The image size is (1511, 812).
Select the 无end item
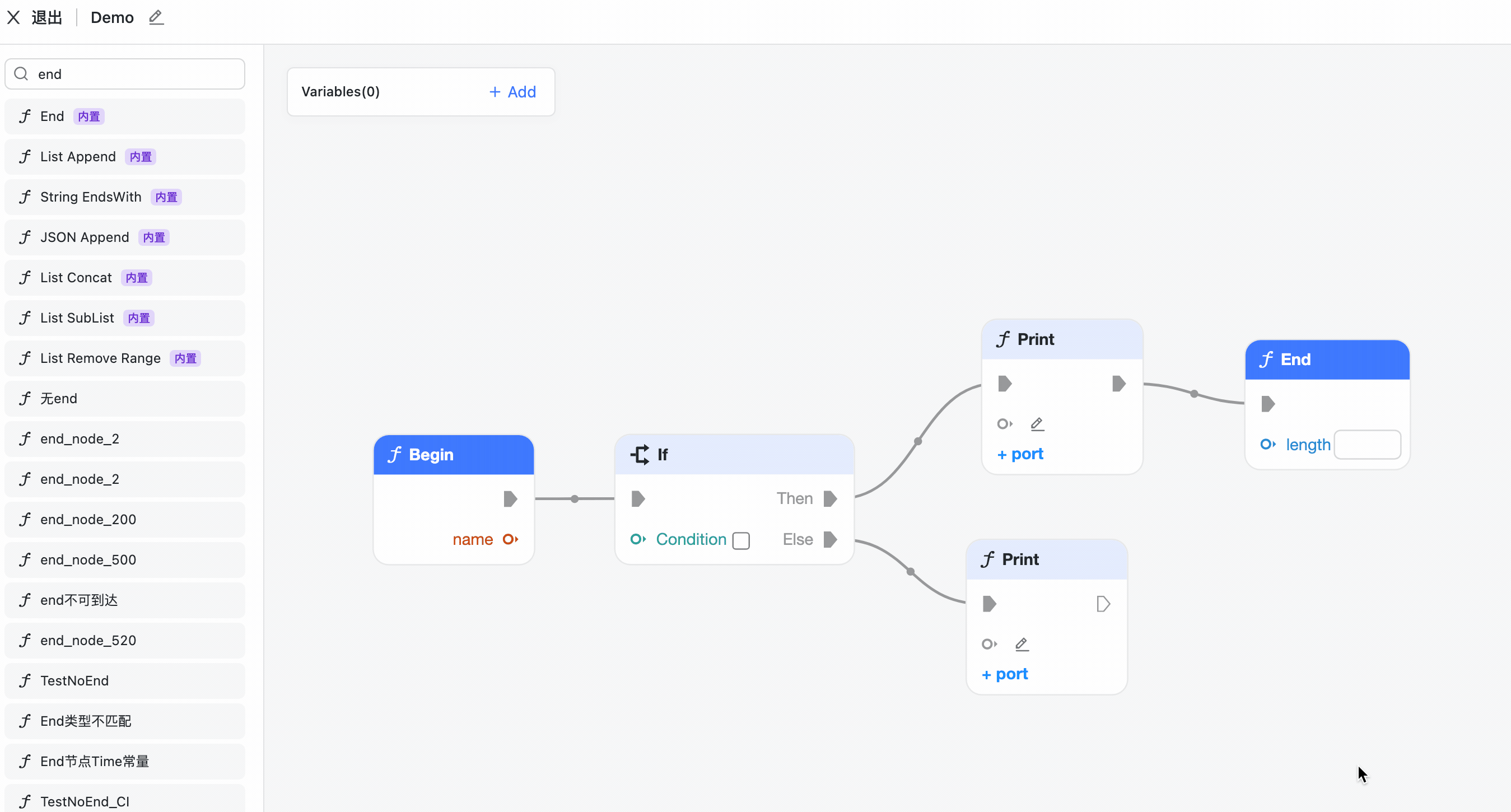click(125, 398)
